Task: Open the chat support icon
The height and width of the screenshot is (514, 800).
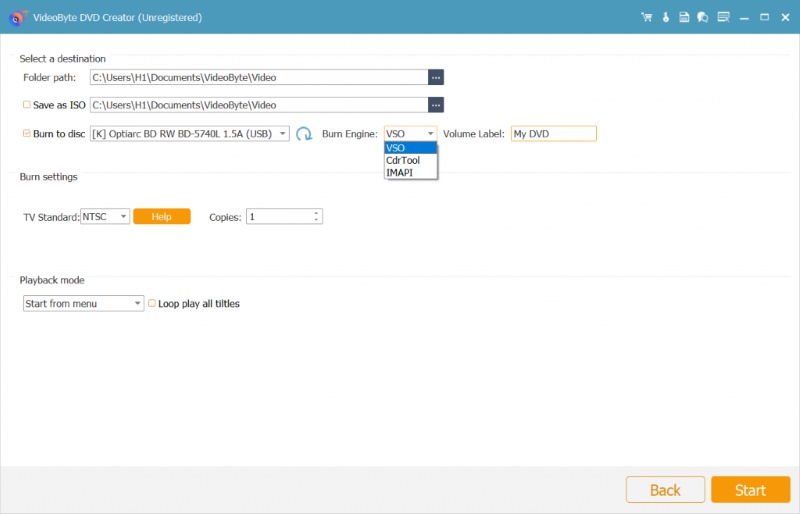Action: 703,17
